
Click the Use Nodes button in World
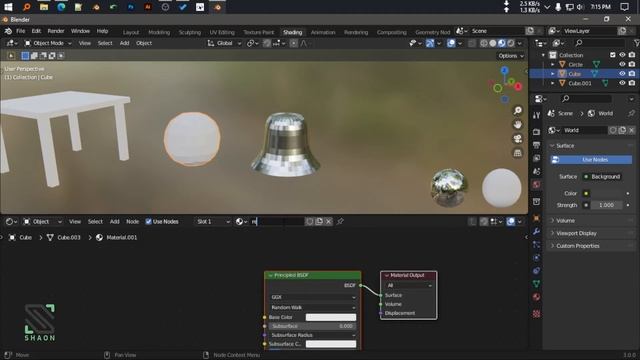[591, 160]
